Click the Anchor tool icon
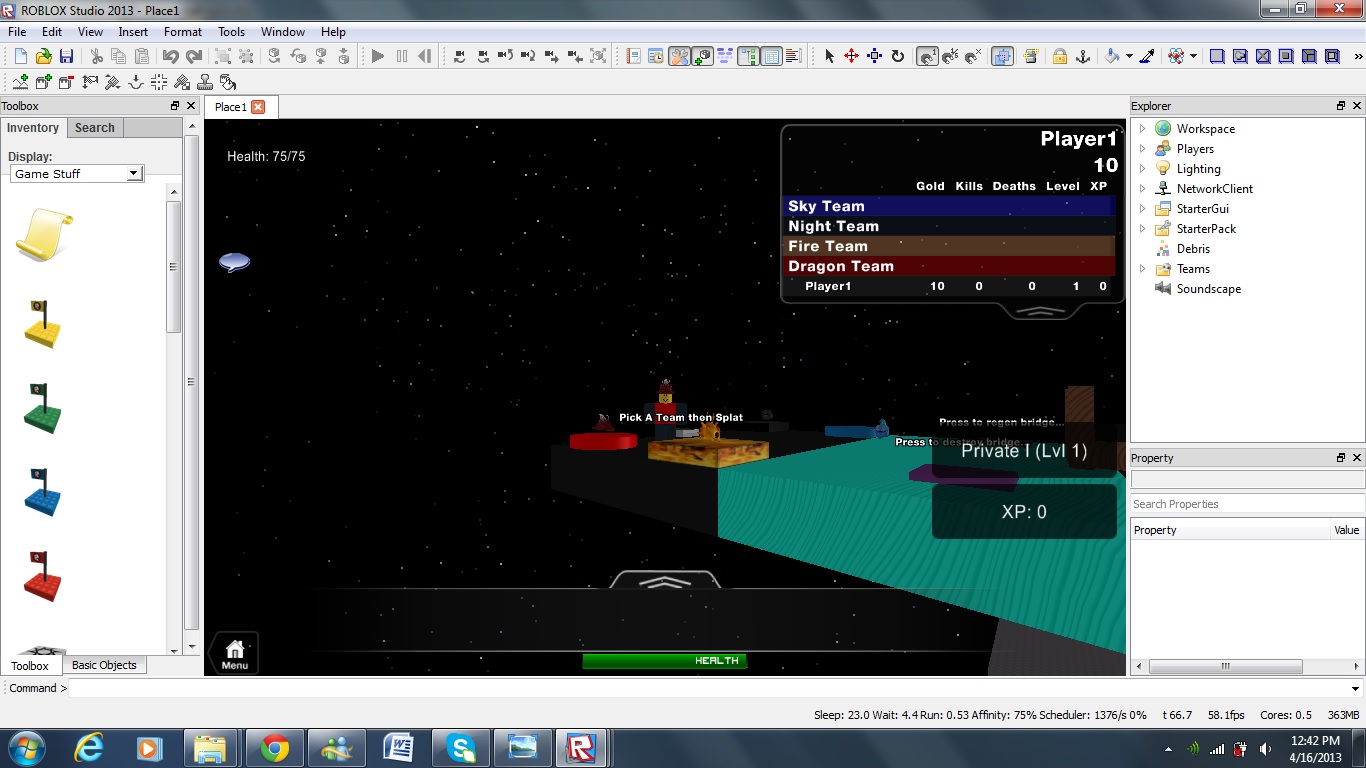Image resolution: width=1366 pixels, height=768 pixels. 1082,56
